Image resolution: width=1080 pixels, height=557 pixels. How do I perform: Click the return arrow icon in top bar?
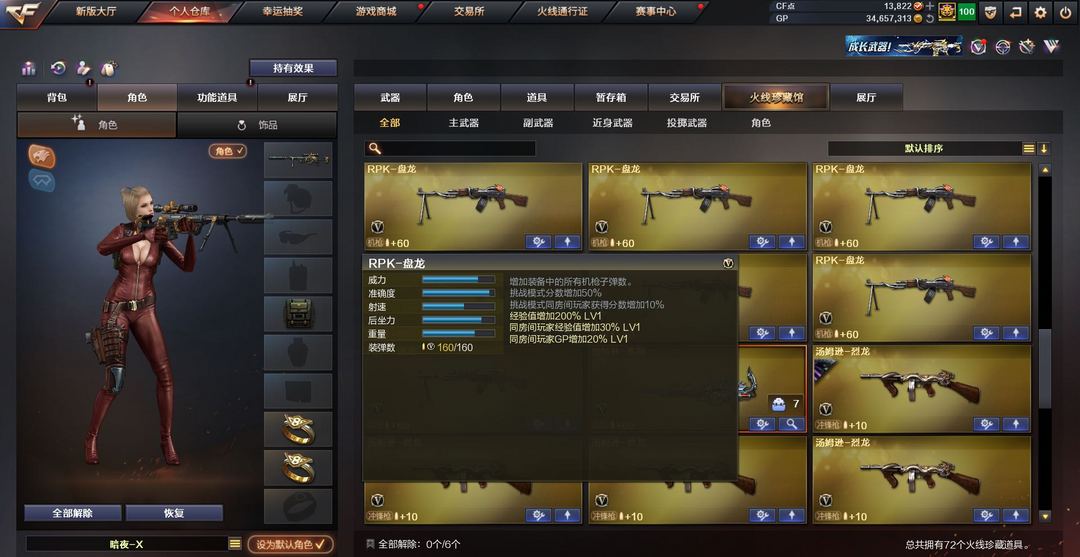1015,12
